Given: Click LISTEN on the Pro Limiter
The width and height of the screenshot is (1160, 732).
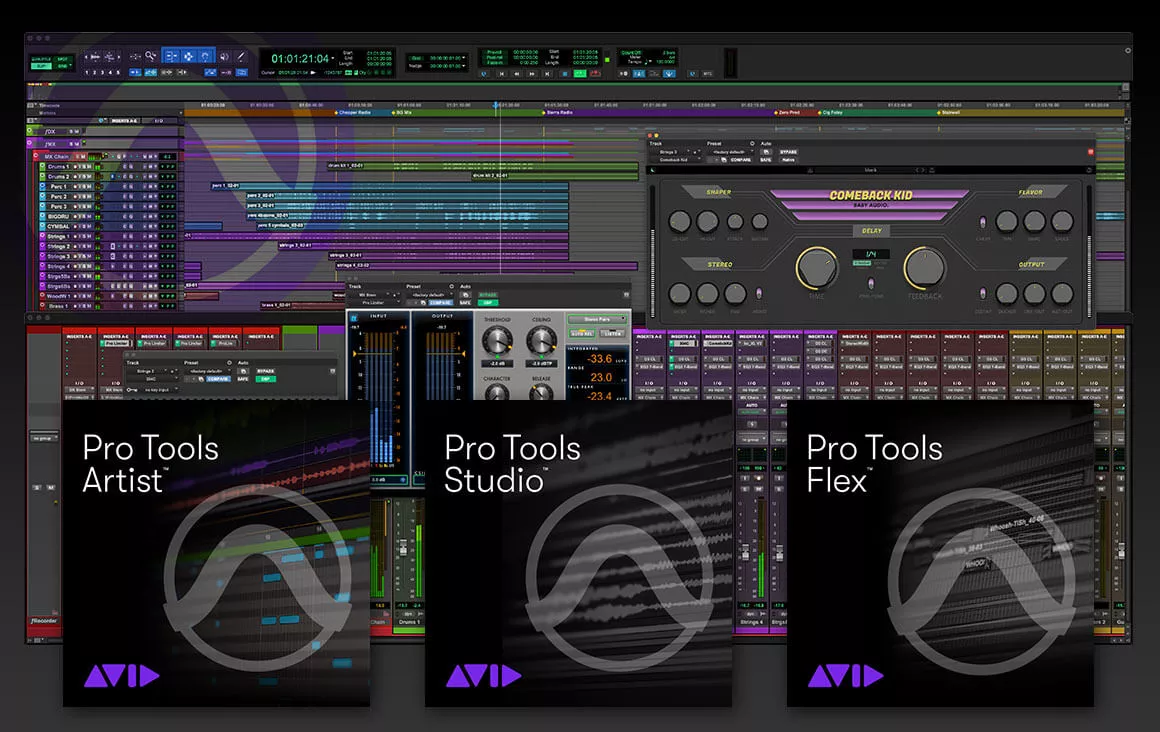Looking at the screenshot, I should [x=613, y=333].
